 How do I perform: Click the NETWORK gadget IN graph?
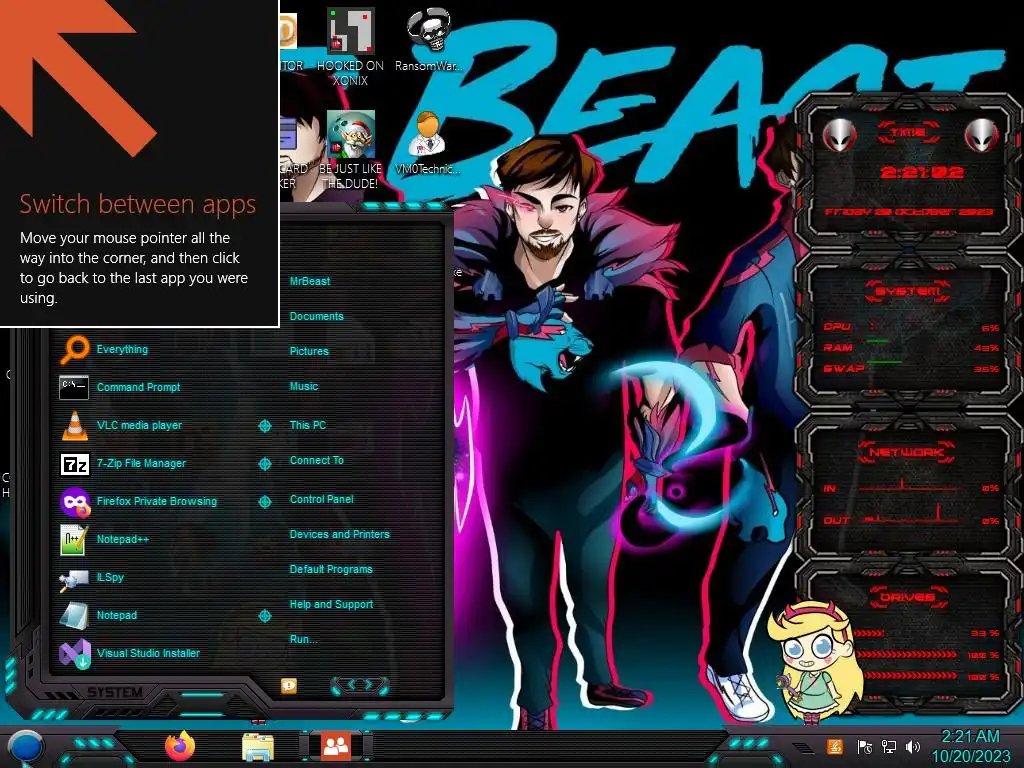click(911, 487)
